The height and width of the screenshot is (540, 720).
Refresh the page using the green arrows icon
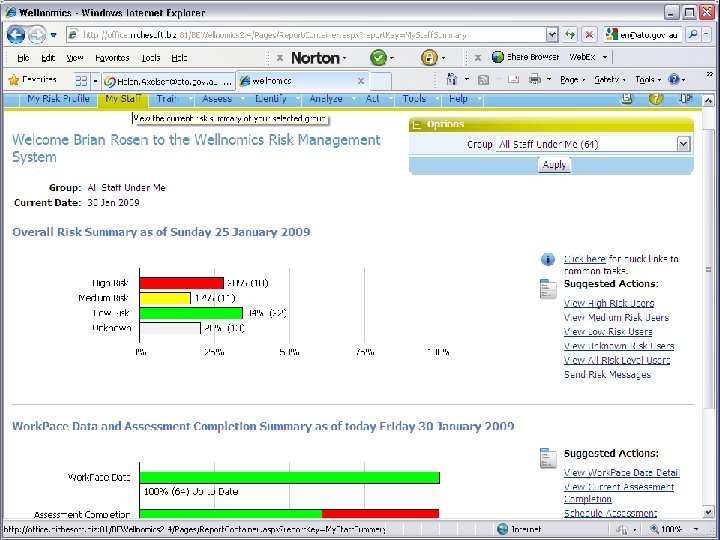click(x=570, y=34)
